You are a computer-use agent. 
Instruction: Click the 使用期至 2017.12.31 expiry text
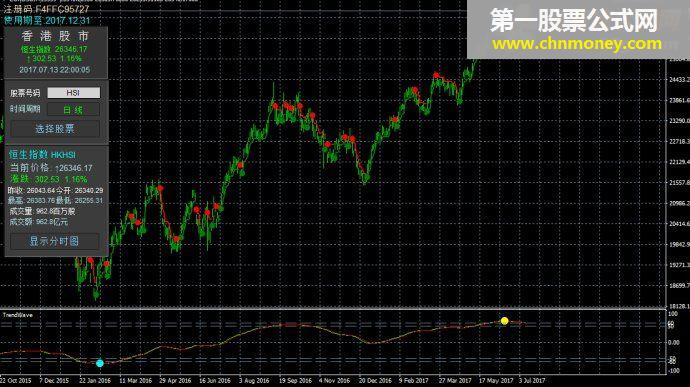pyautogui.click(x=47, y=20)
